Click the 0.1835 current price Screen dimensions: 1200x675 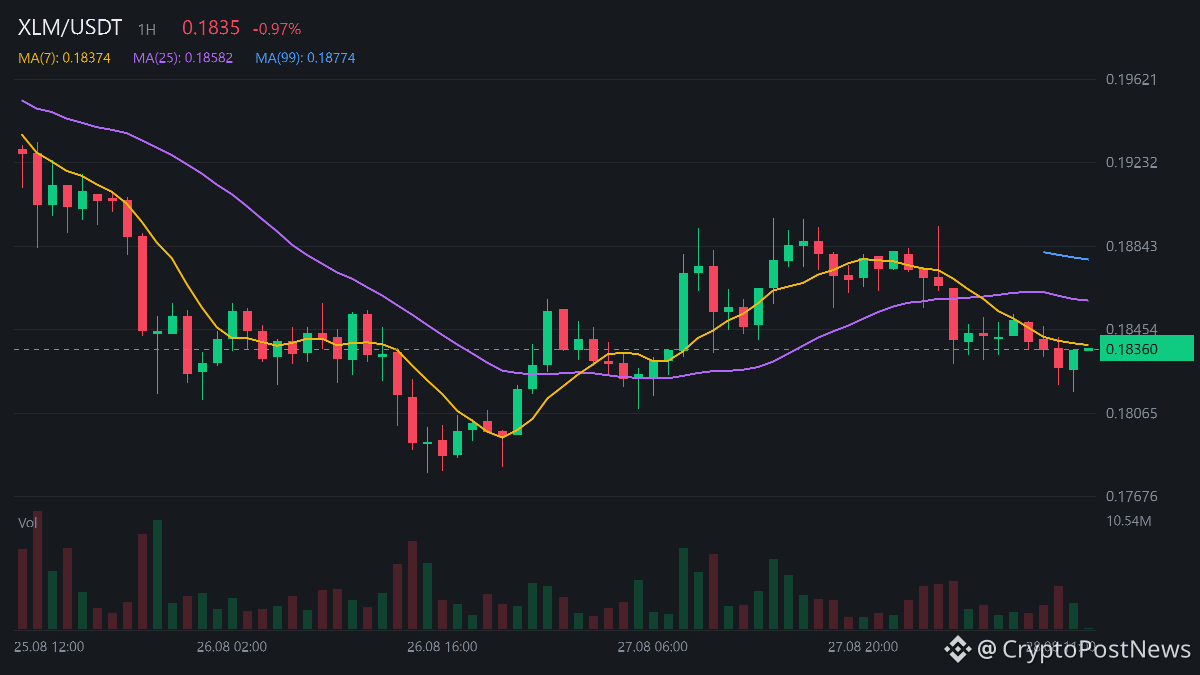point(211,29)
